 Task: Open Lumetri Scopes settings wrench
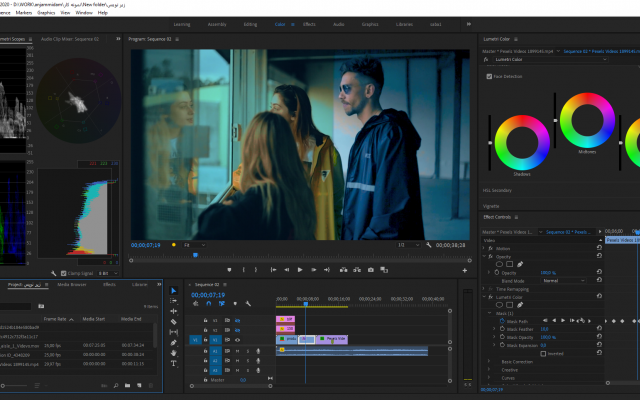53,273
